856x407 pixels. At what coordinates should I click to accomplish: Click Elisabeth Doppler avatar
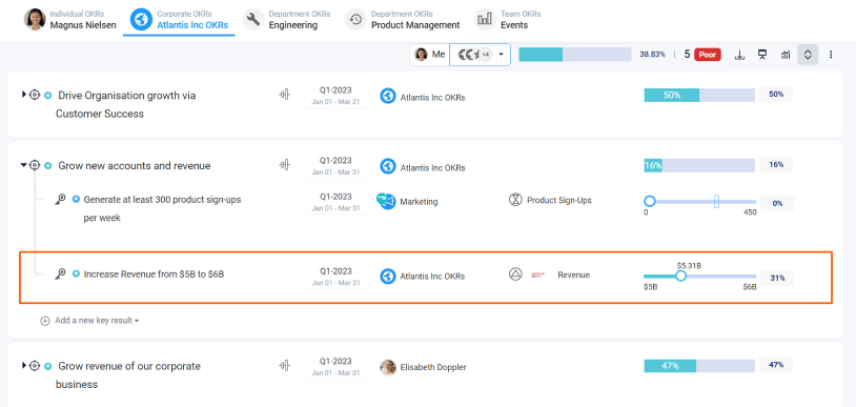point(388,367)
